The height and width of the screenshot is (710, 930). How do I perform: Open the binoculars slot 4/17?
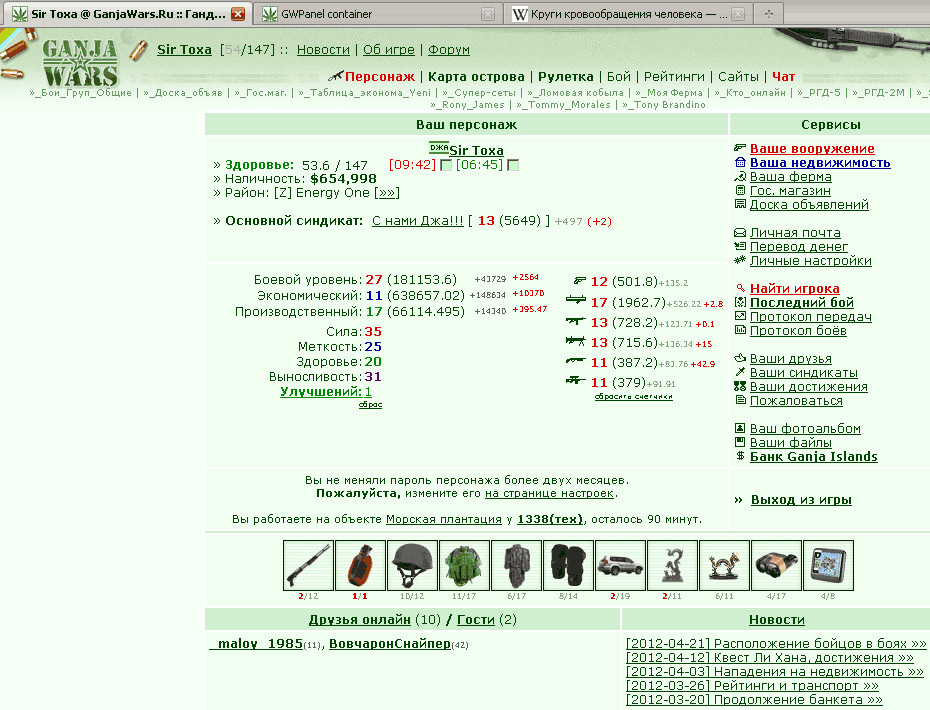pos(776,565)
